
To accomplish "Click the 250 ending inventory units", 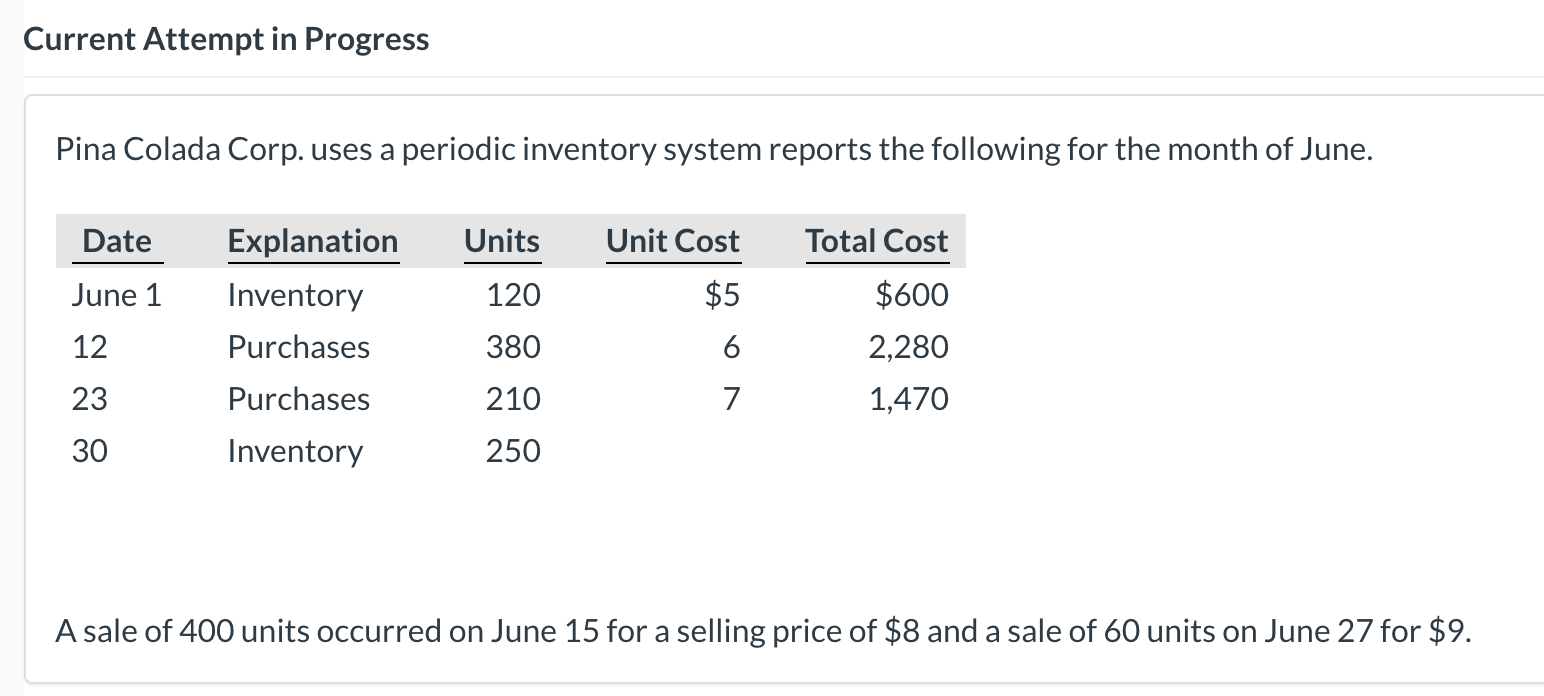I will point(513,451).
